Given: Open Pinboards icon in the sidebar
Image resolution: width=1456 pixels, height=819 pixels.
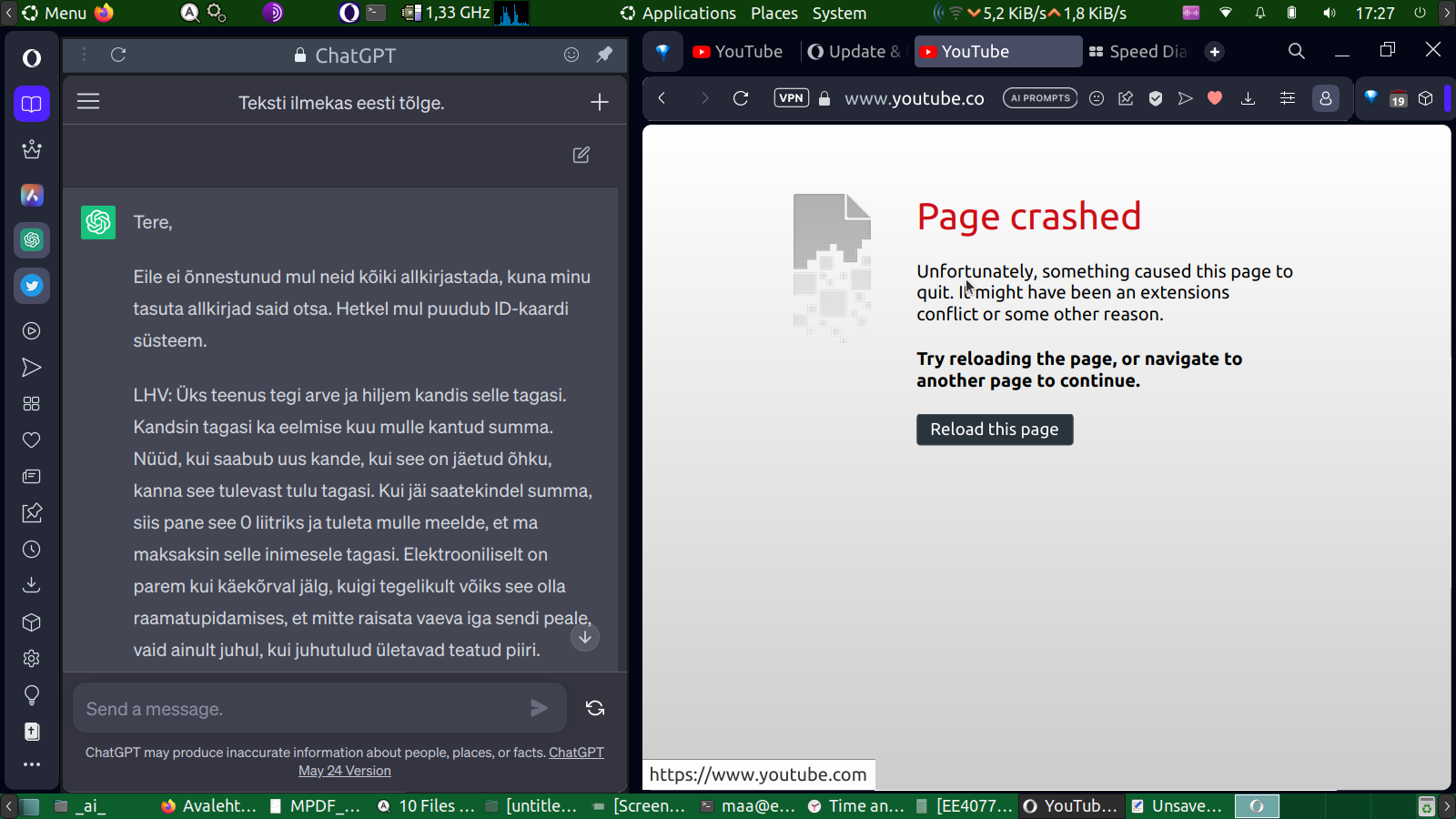Looking at the screenshot, I should (x=32, y=513).
